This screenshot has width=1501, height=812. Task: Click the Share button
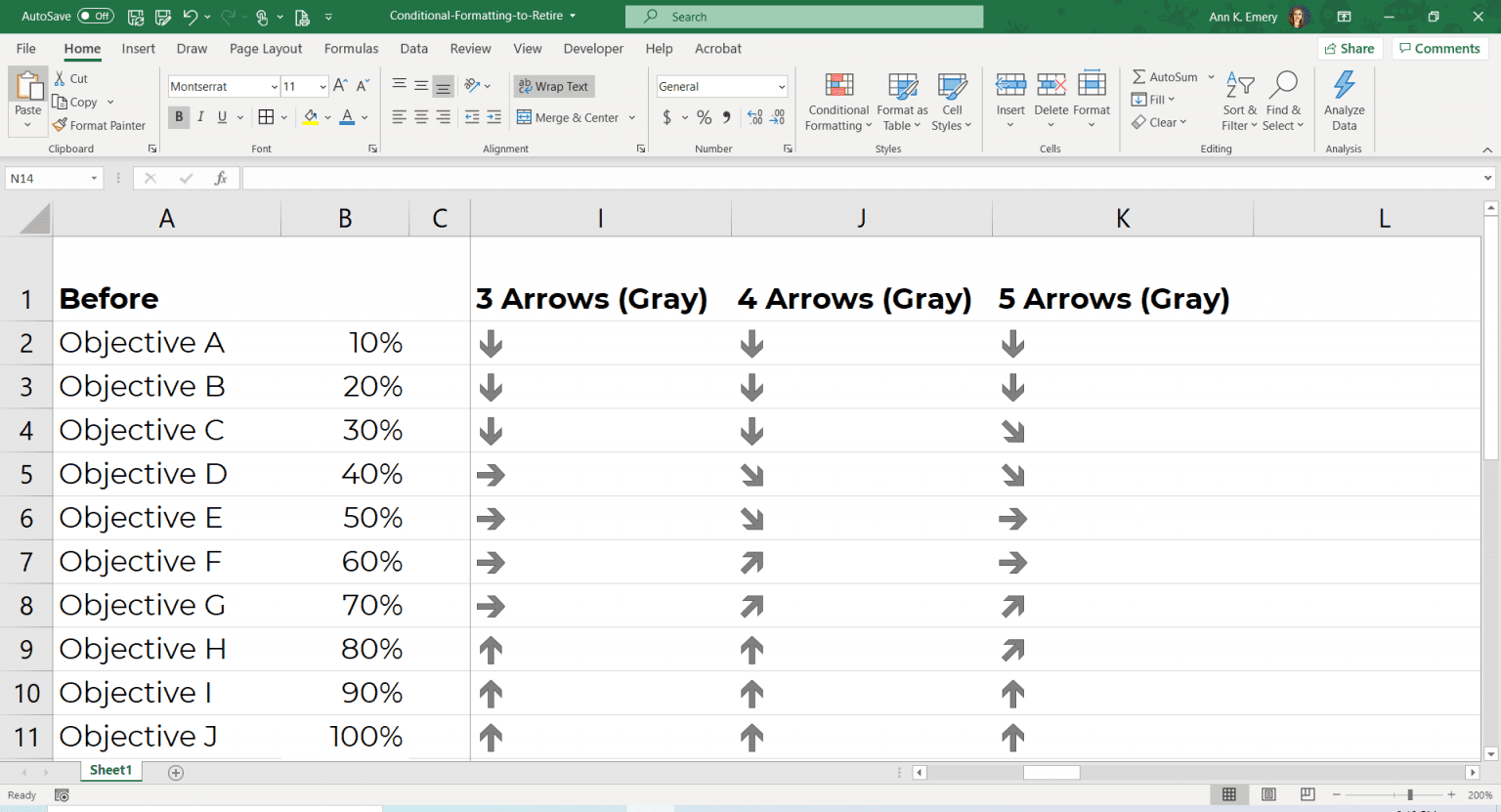tap(1350, 48)
